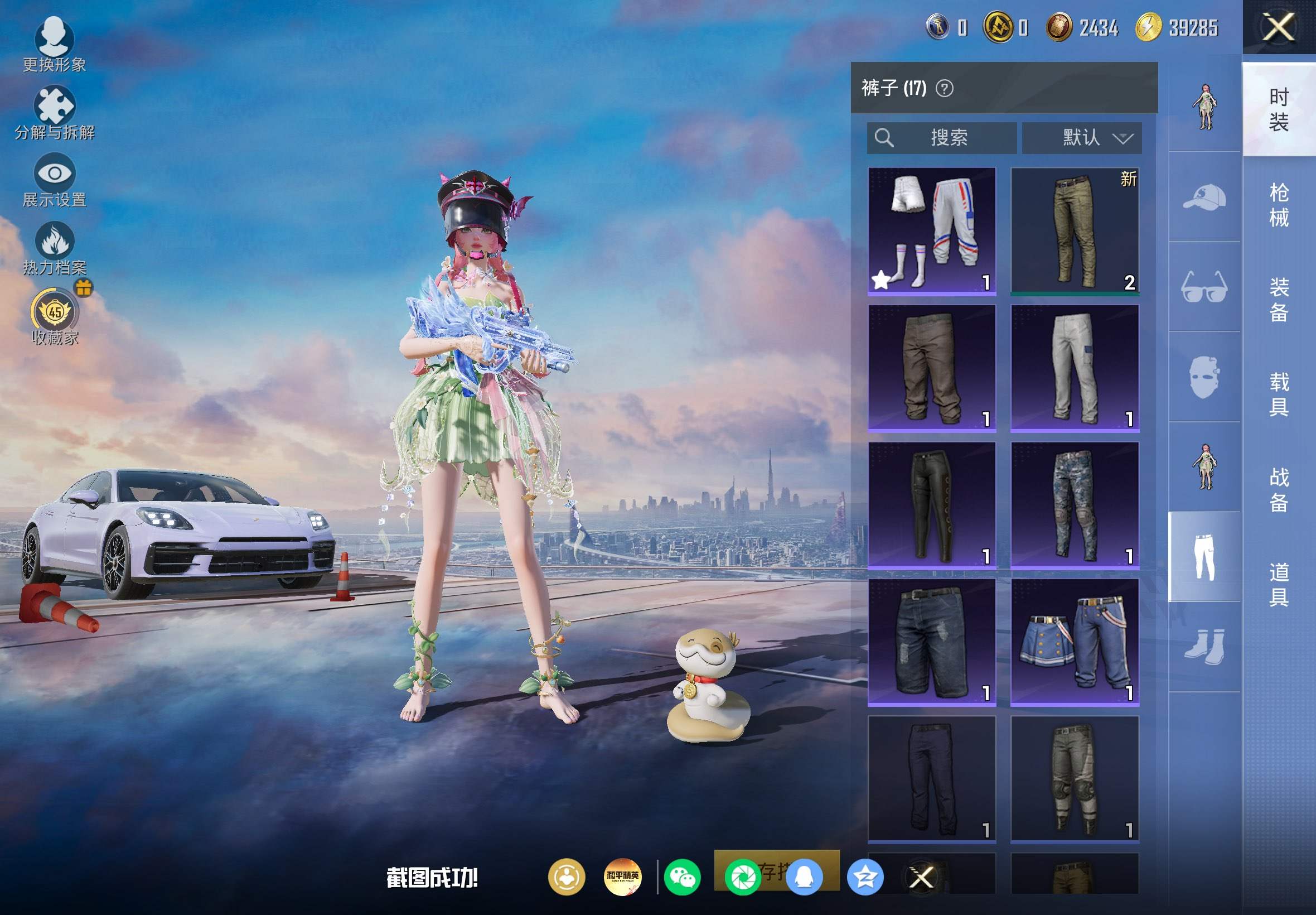Click the 搜索 search field
Image resolution: width=1316 pixels, height=915 pixels.
pyautogui.click(x=942, y=138)
